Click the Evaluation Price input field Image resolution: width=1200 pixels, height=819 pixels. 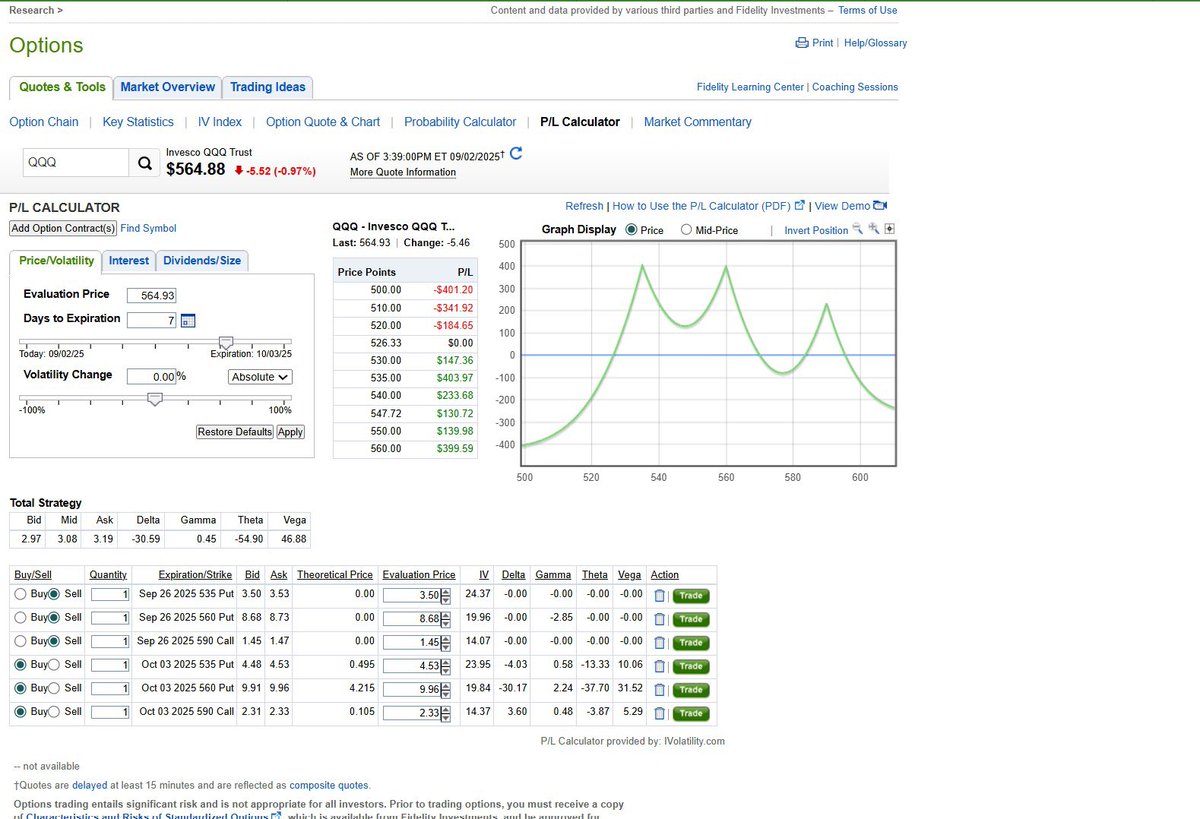point(153,295)
